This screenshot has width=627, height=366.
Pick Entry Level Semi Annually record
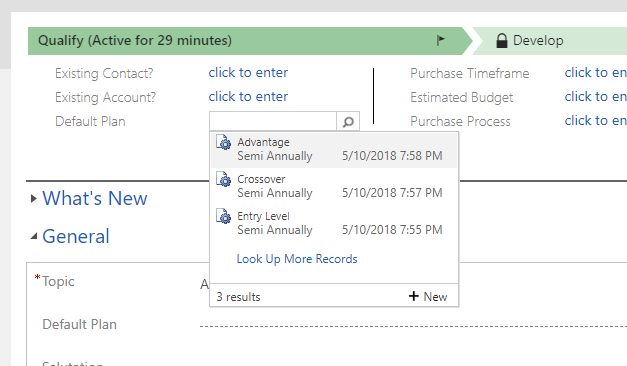click(x=334, y=223)
